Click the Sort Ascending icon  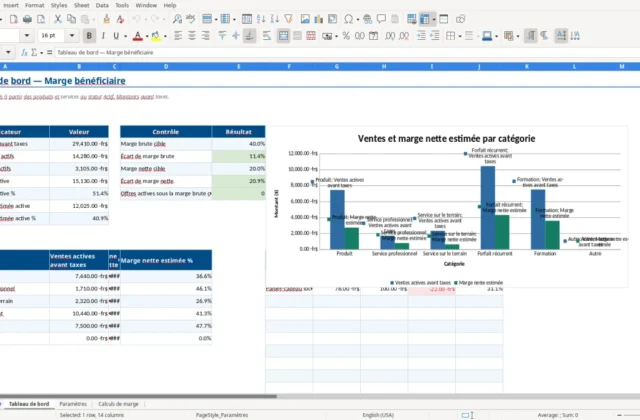(x=261, y=19)
